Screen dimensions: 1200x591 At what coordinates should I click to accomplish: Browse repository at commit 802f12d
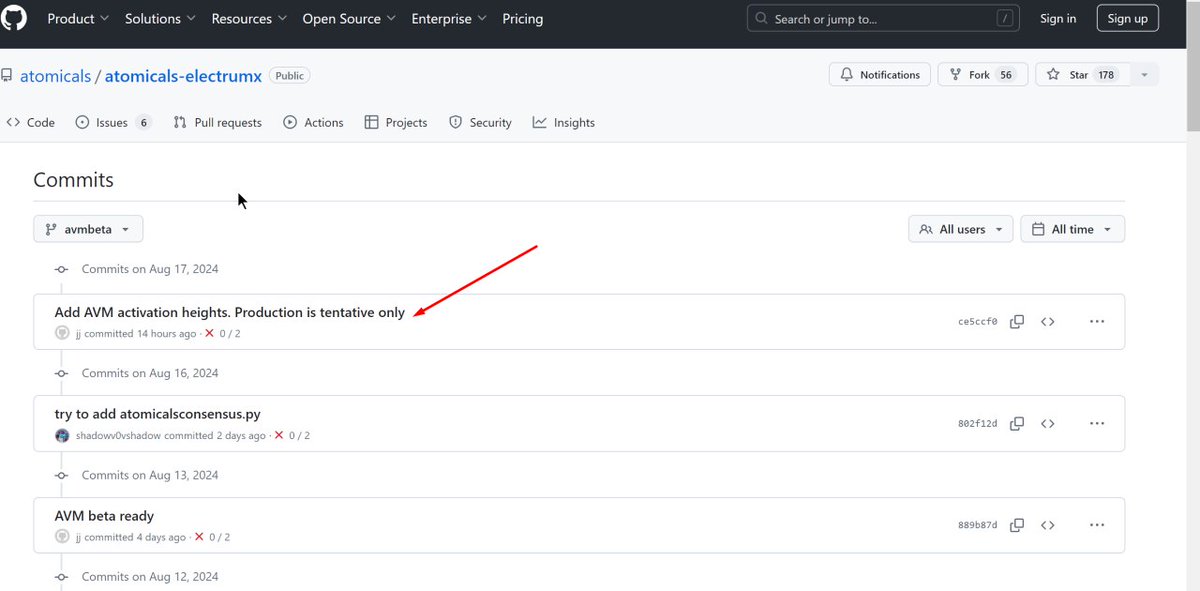coord(1048,424)
